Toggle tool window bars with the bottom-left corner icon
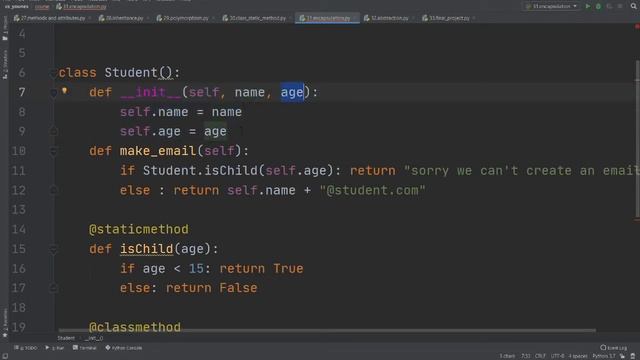 [x=4, y=356]
